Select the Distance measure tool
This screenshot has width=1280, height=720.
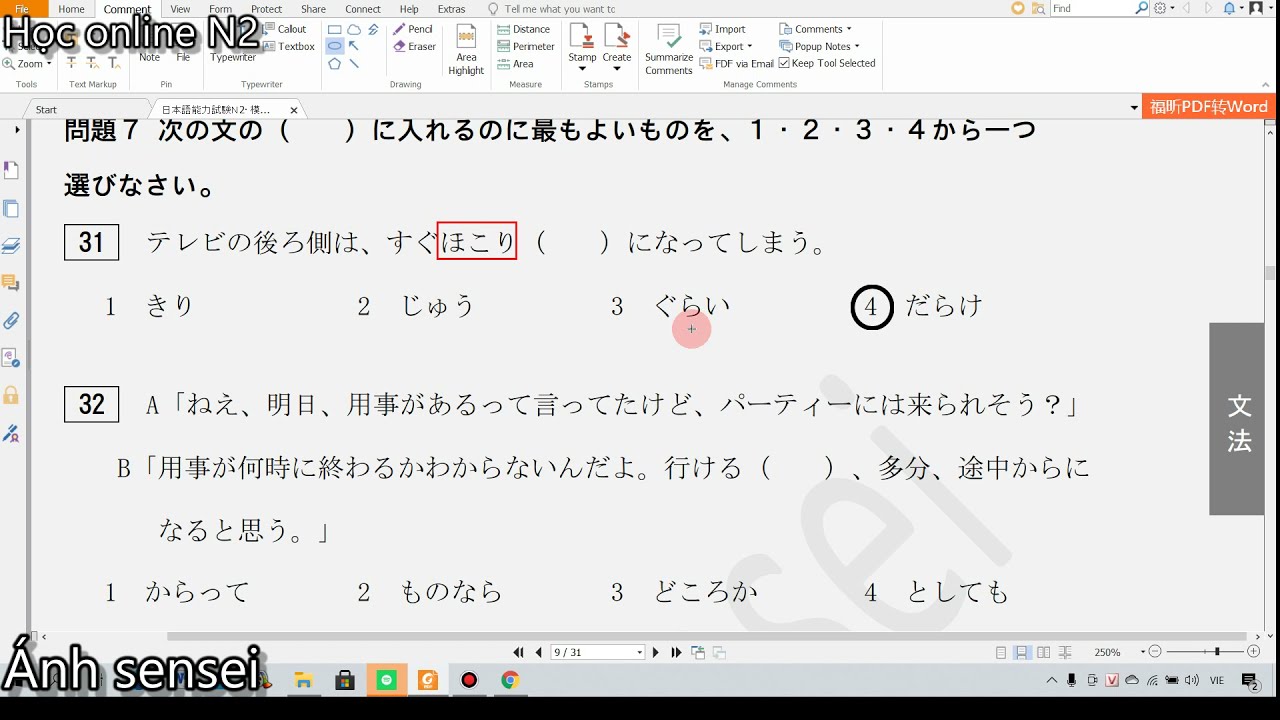523,29
